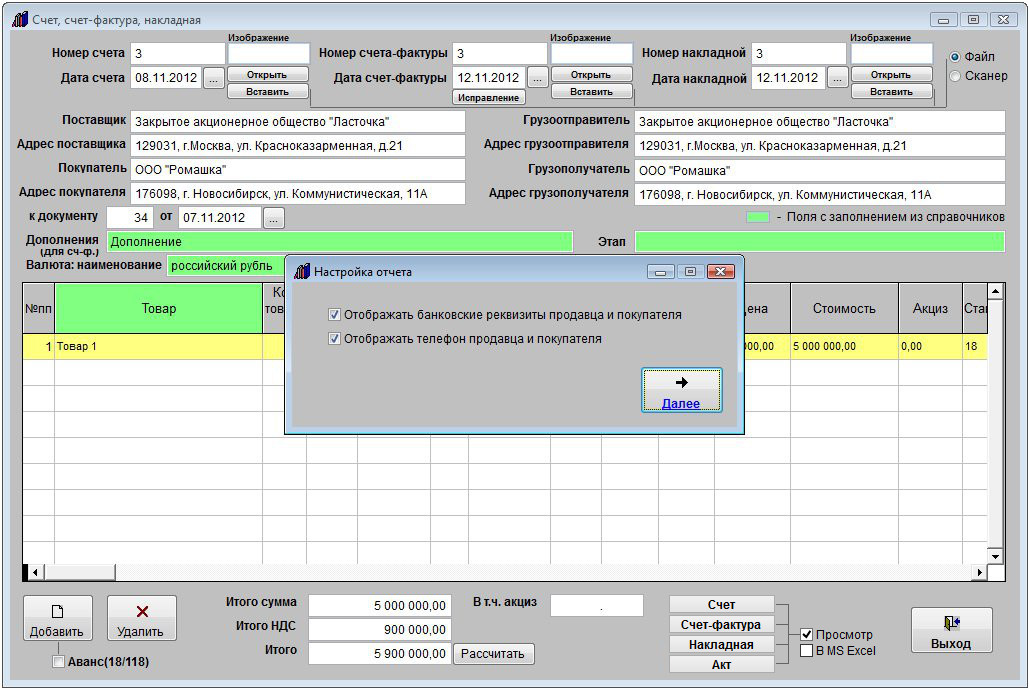Click the green Дополнение field

[339, 242]
